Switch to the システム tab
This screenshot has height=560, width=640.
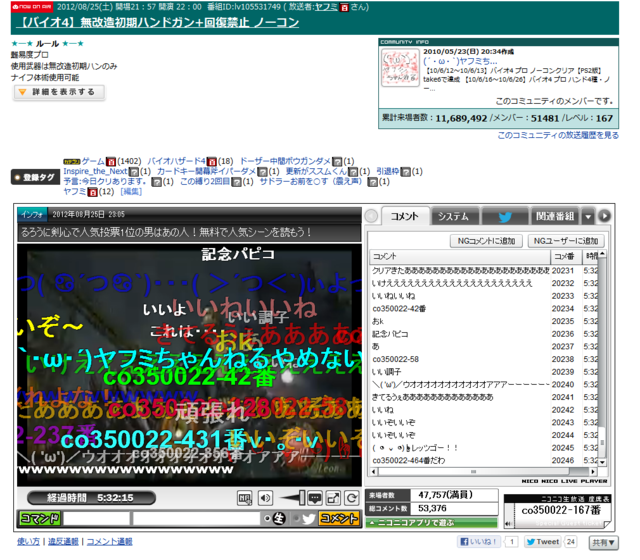click(x=454, y=216)
